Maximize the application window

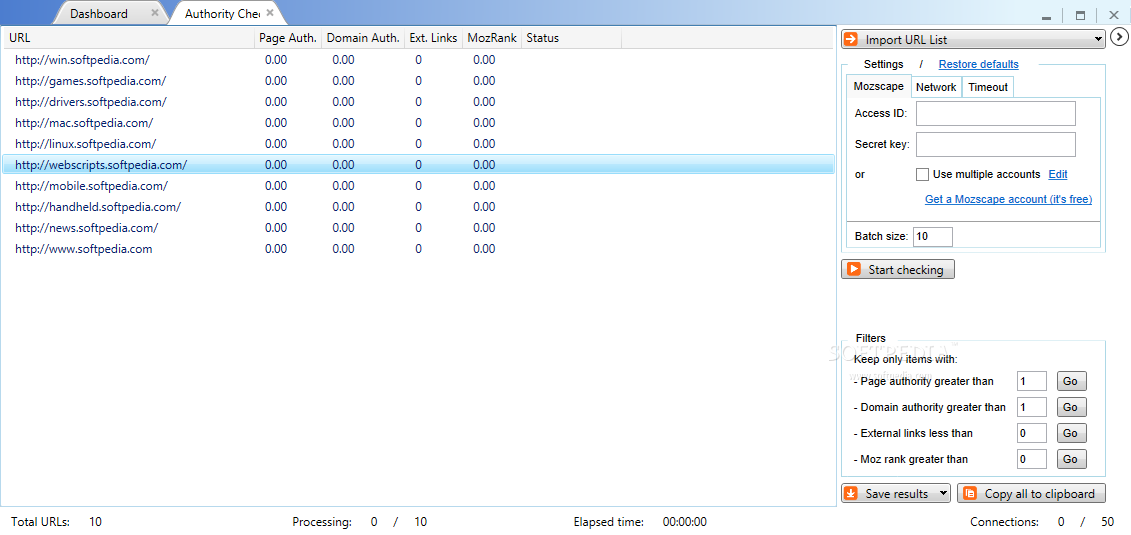(x=1081, y=15)
